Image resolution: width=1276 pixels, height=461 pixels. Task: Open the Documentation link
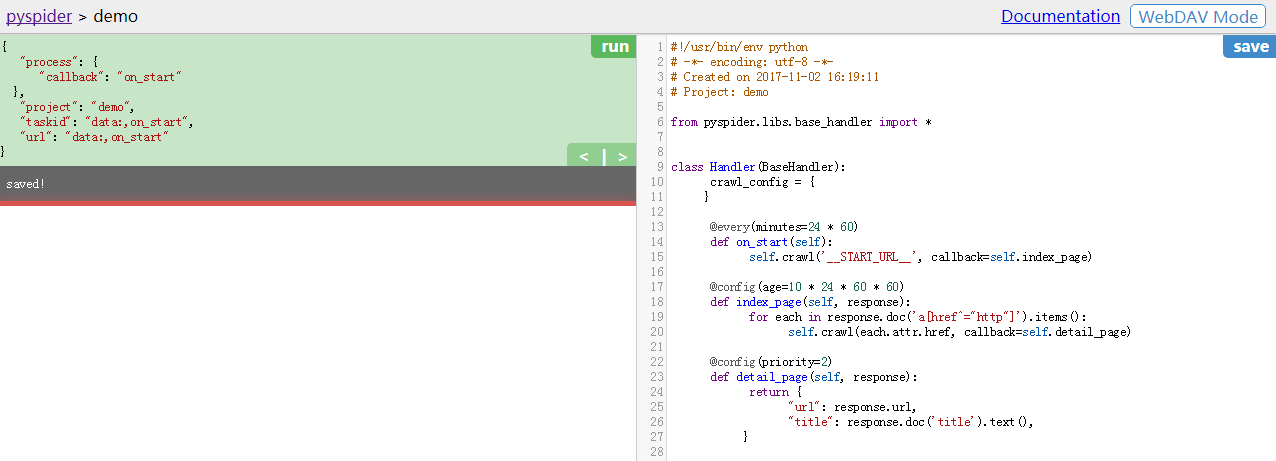pyautogui.click(x=1060, y=16)
